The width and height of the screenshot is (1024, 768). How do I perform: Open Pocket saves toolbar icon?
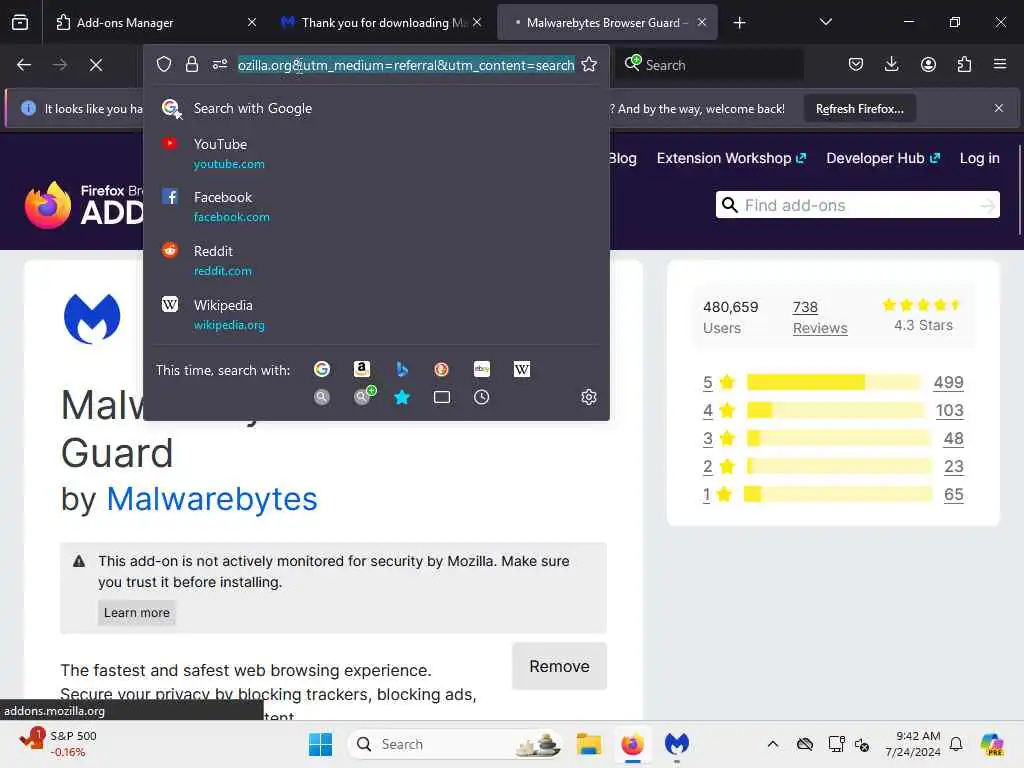pyautogui.click(x=856, y=64)
